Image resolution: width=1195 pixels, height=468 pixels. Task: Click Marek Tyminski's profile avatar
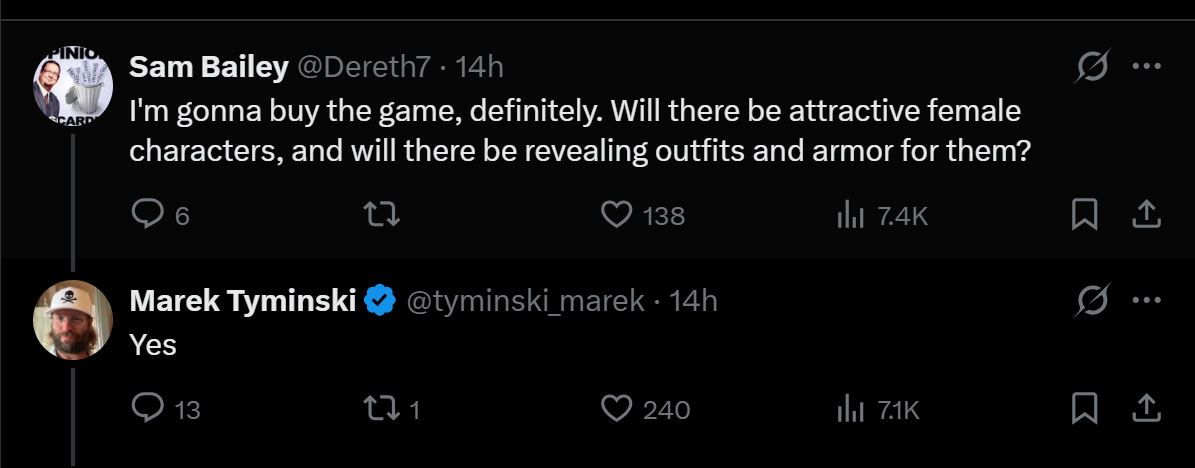pyautogui.click(x=72, y=319)
